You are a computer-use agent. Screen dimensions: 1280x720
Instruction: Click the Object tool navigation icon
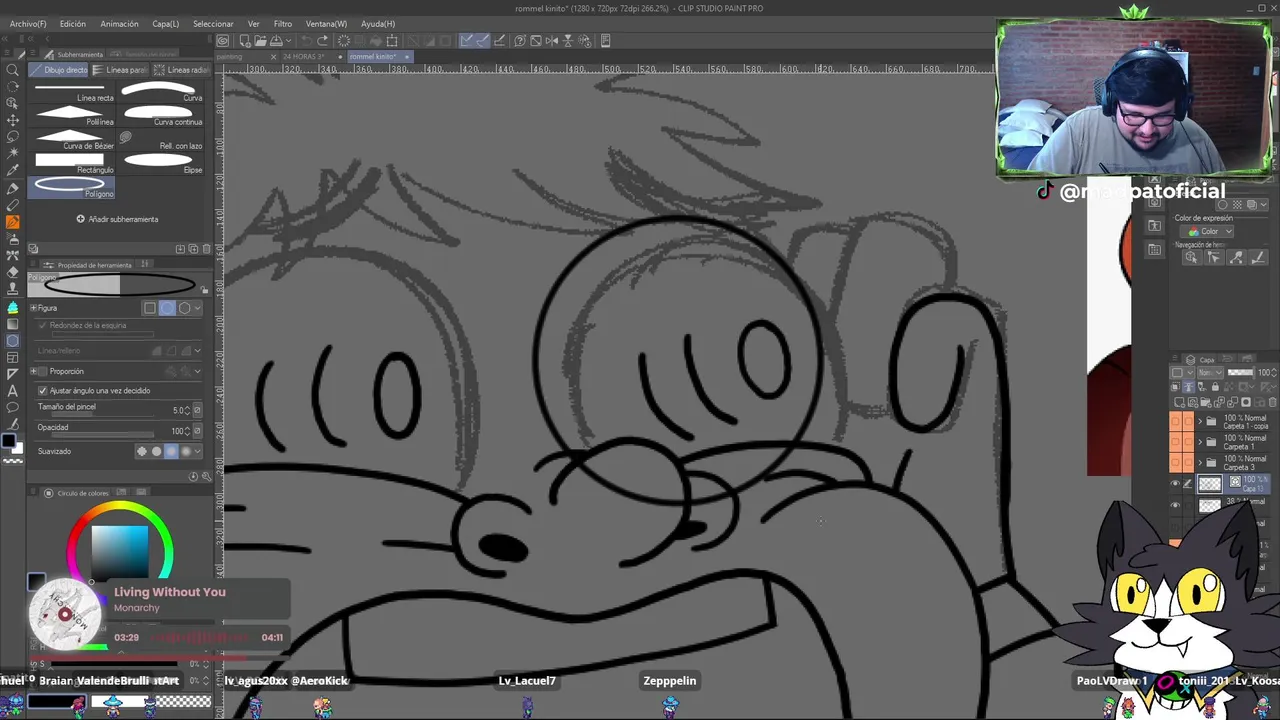[1191, 257]
